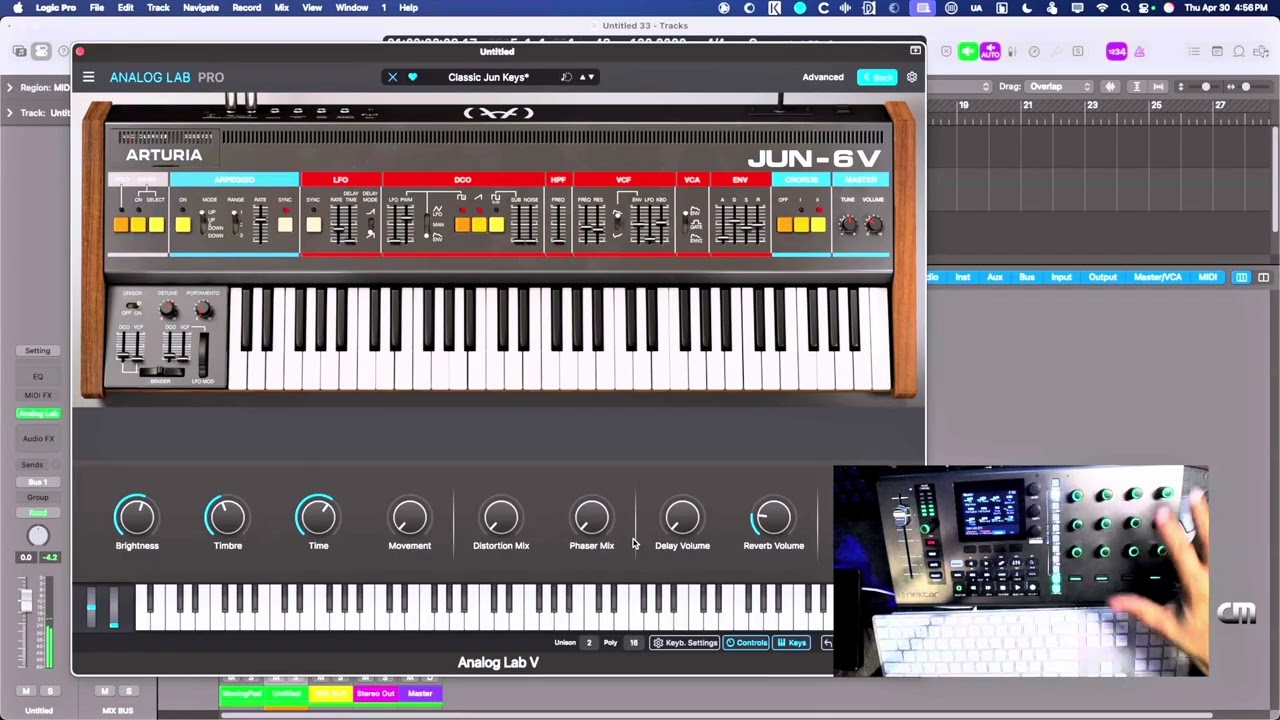Click the cyan Back button
The height and width of the screenshot is (720, 1280).
click(x=877, y=77)
